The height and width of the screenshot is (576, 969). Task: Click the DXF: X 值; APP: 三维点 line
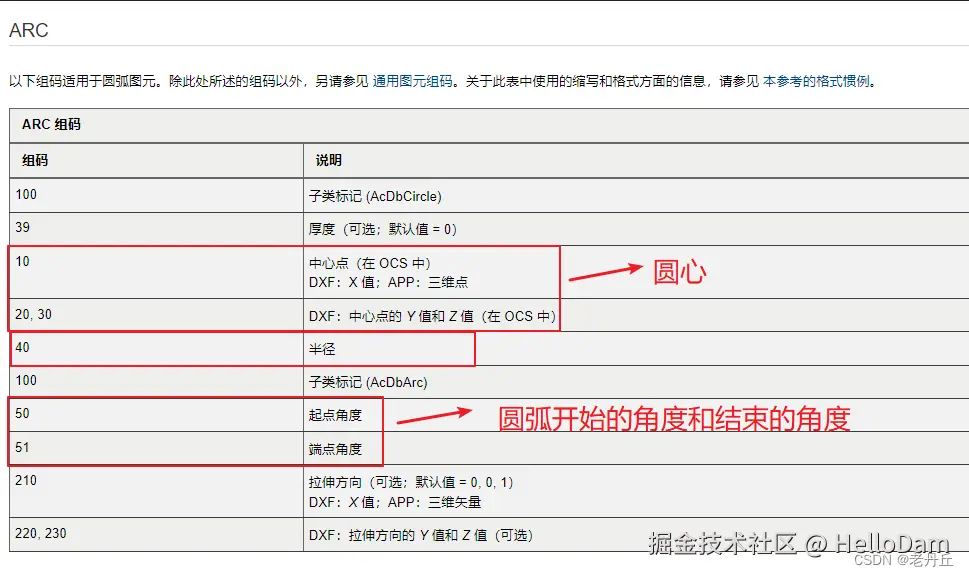tap(388, 282)
